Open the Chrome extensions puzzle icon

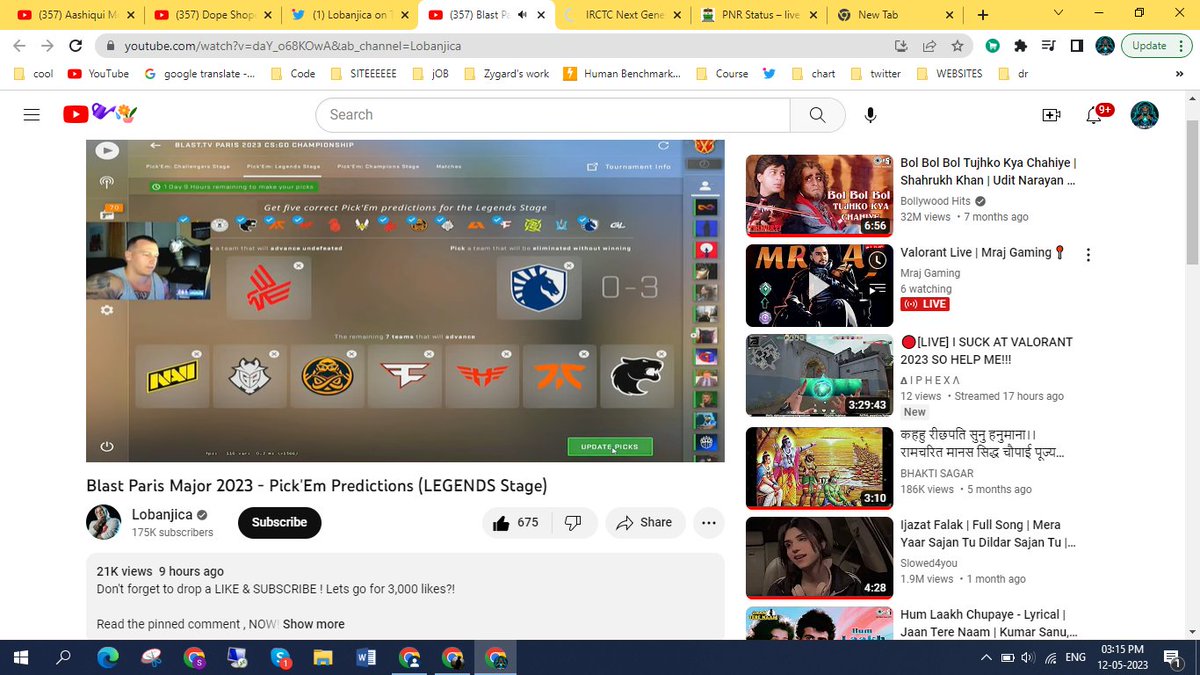click(x=1020, y=46)
